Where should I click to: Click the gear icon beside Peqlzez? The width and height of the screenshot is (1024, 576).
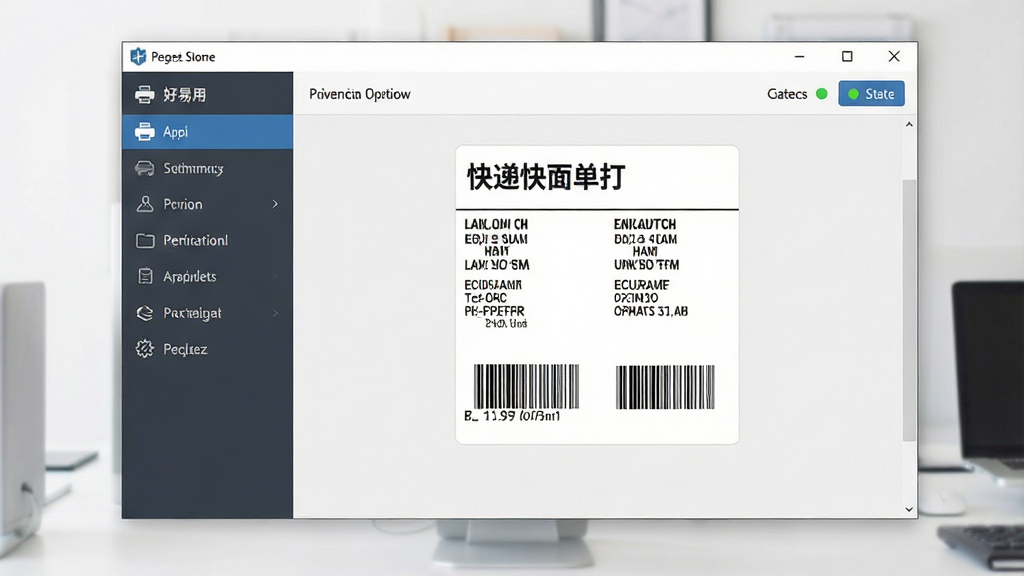click(x=145, y=349)
